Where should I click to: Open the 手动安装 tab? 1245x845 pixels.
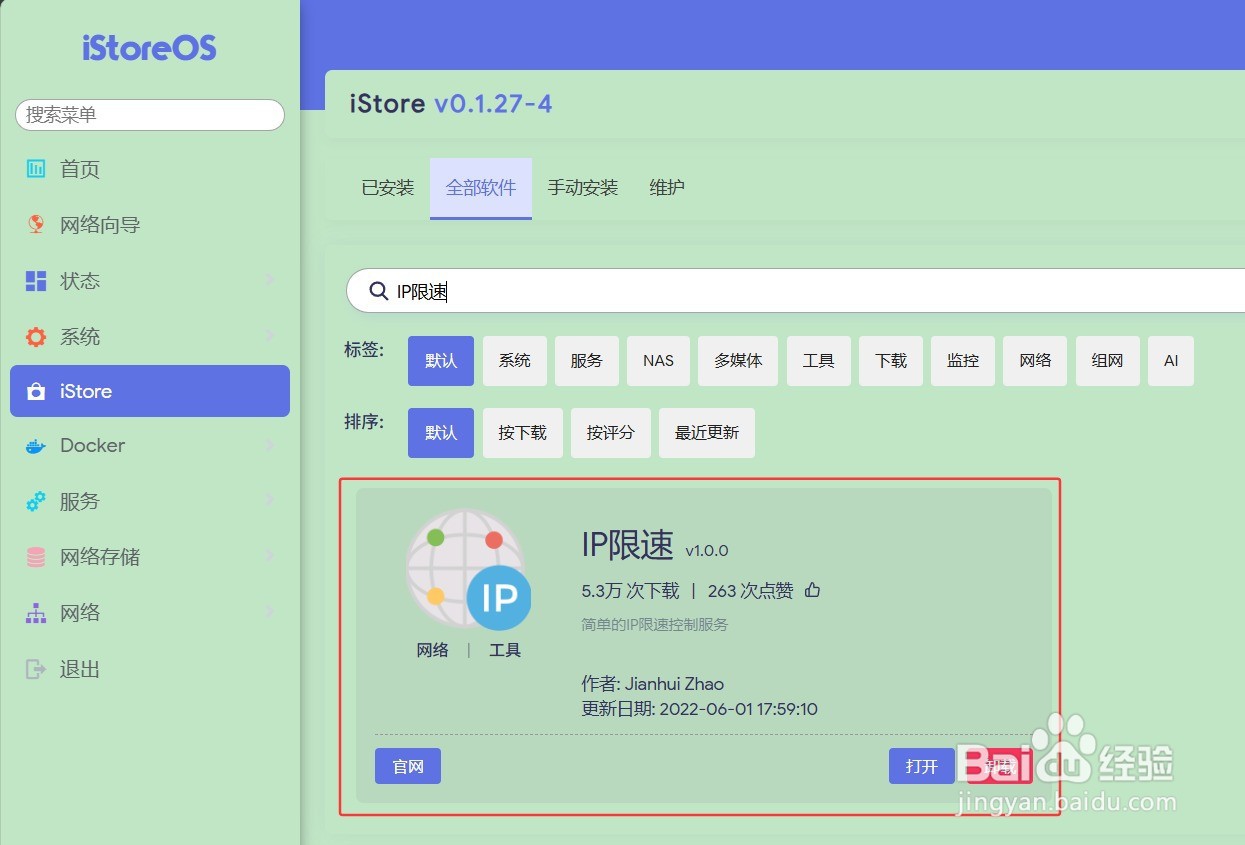point(583,187)
